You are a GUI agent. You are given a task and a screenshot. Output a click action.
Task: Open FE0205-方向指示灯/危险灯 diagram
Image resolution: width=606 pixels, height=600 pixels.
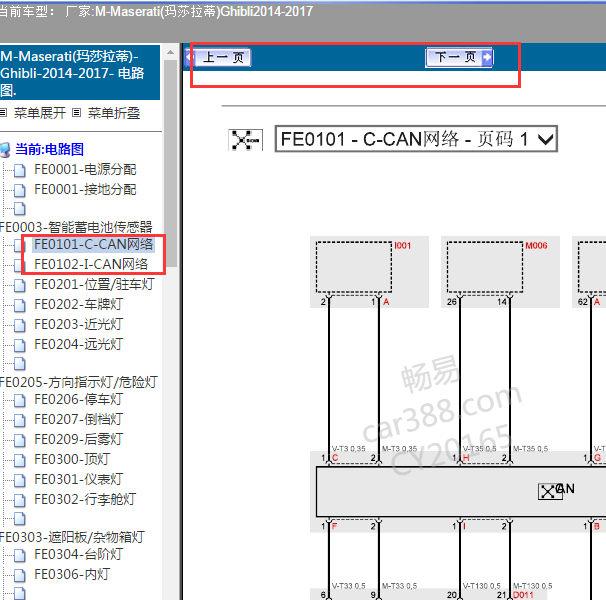[78, 382]
